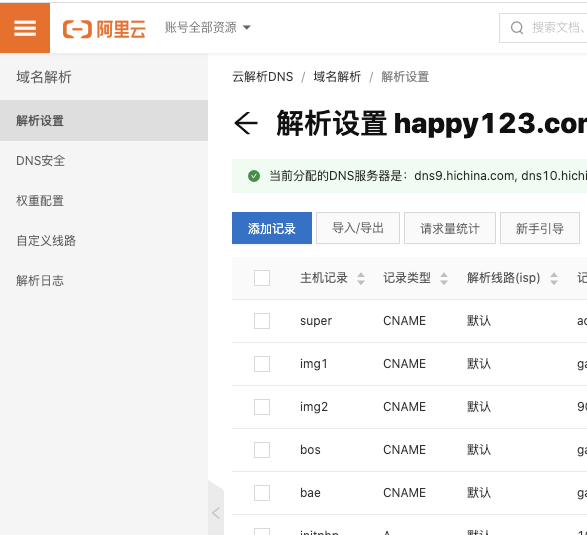The height and width of the screenshot is (535, 587).
Task: Click the 解析设置 happy123 page title
Action: [431, 123]
